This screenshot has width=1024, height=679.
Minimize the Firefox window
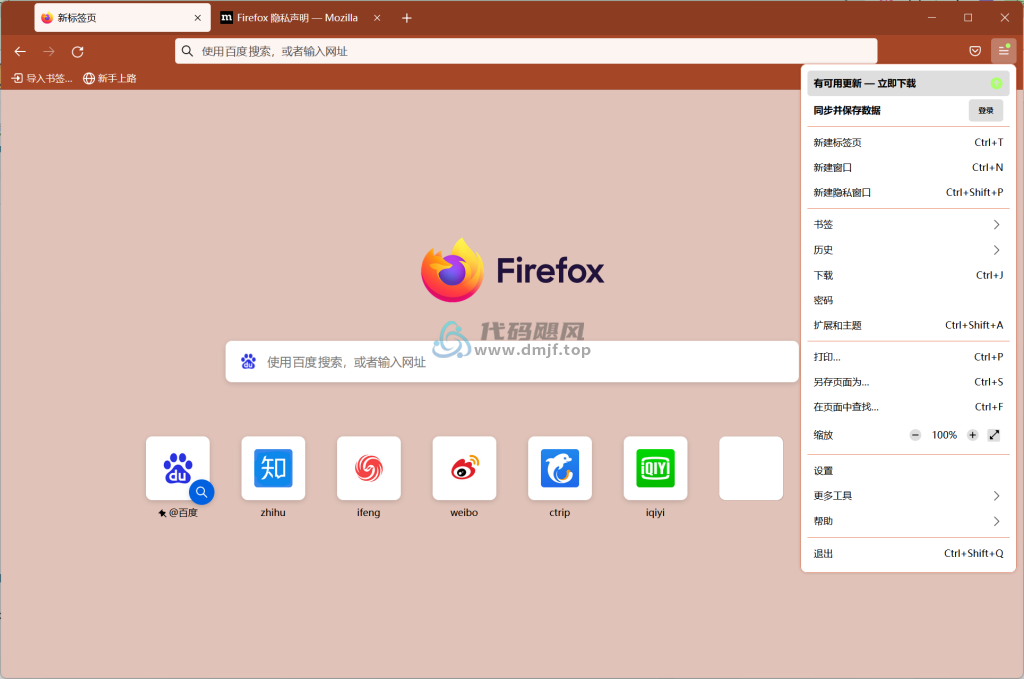pos(932,18)
